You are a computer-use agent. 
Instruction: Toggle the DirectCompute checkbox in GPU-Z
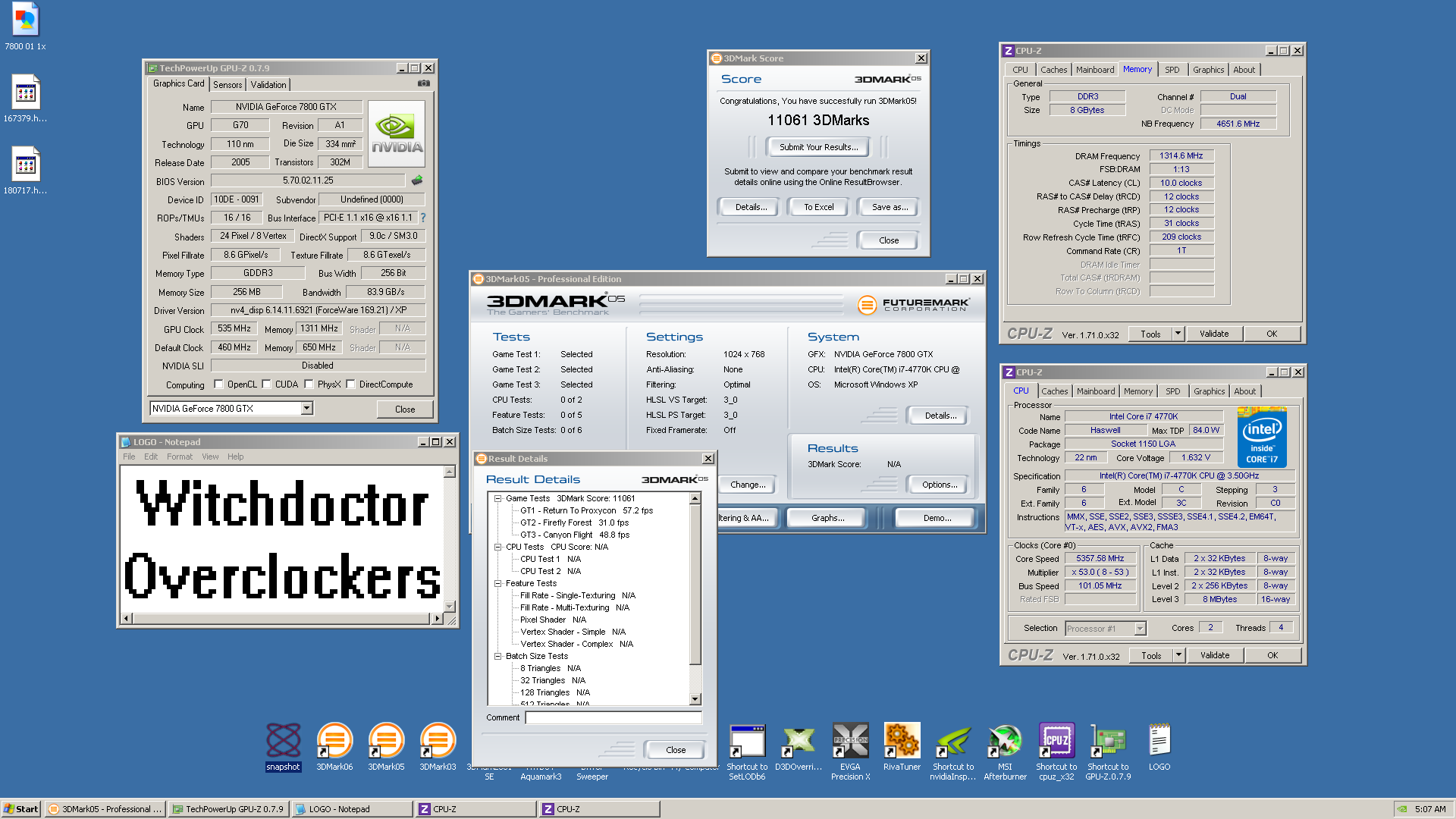pos(350,384)
